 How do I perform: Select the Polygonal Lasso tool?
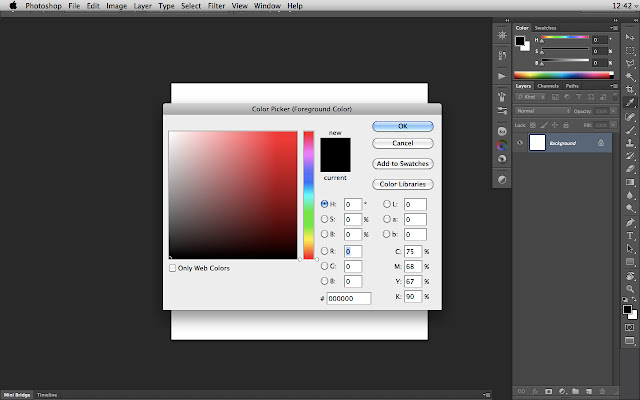coord(630,63)
